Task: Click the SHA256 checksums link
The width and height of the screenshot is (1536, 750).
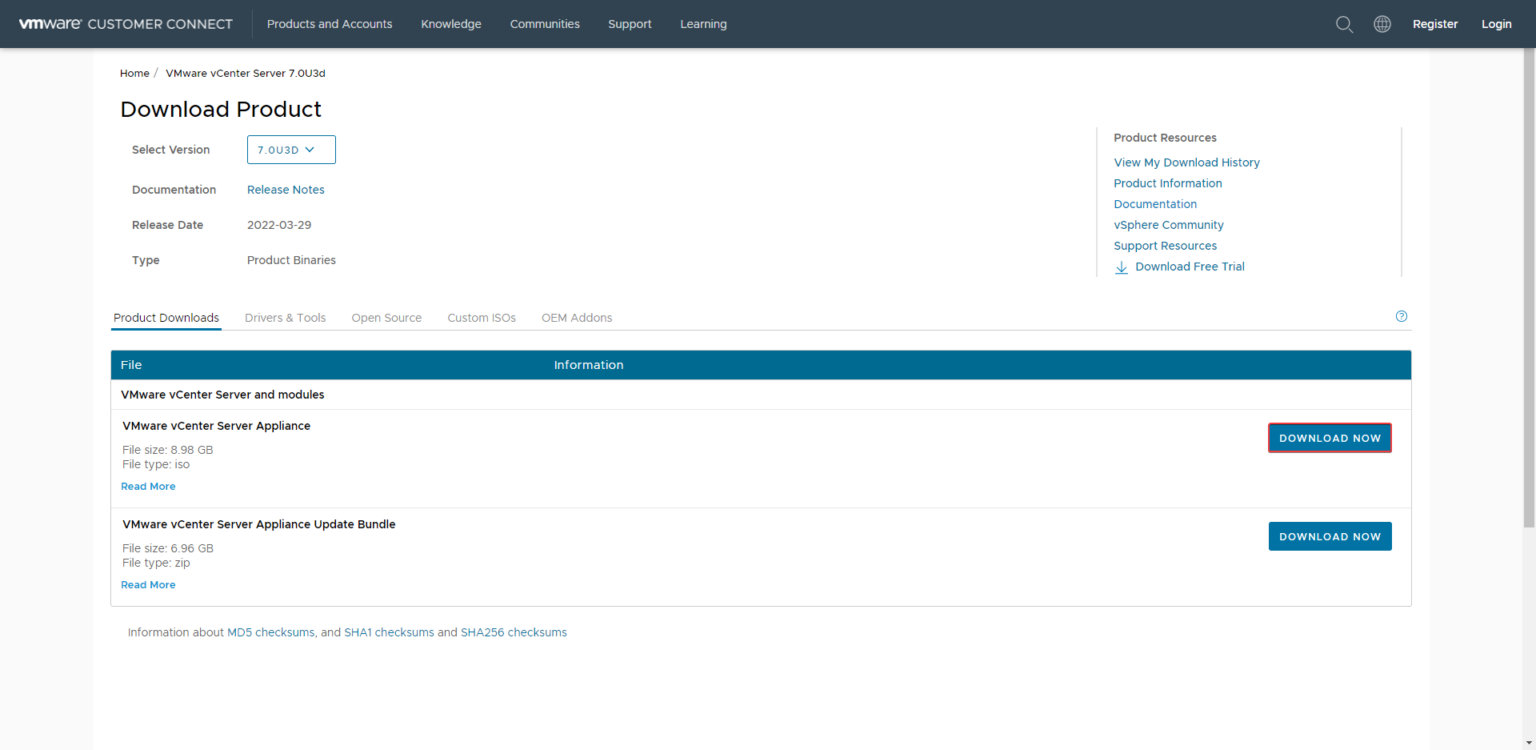Action: click(513, 631)
